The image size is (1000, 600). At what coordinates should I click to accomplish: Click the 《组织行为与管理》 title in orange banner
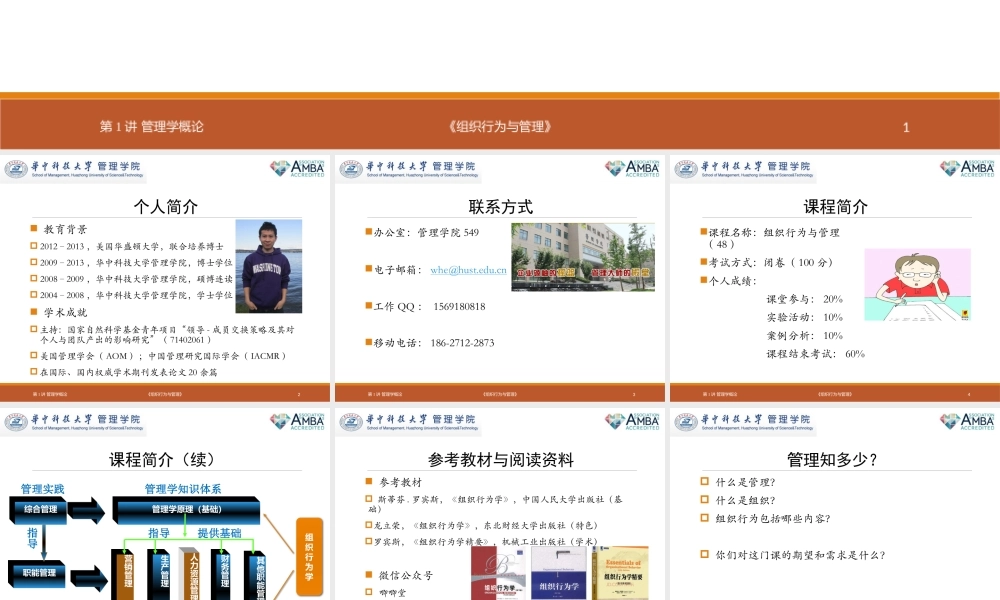click(x=501, y=127)
